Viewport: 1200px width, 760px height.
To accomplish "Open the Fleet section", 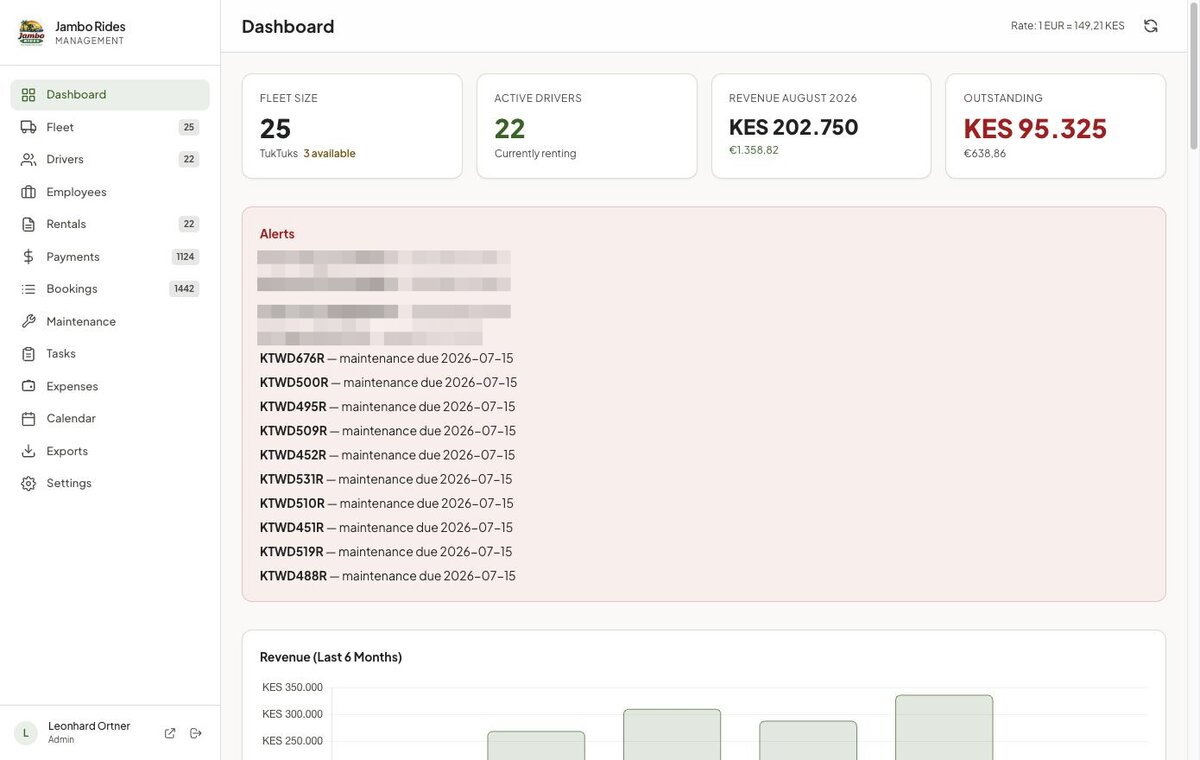I will click(x=110, y=127).
